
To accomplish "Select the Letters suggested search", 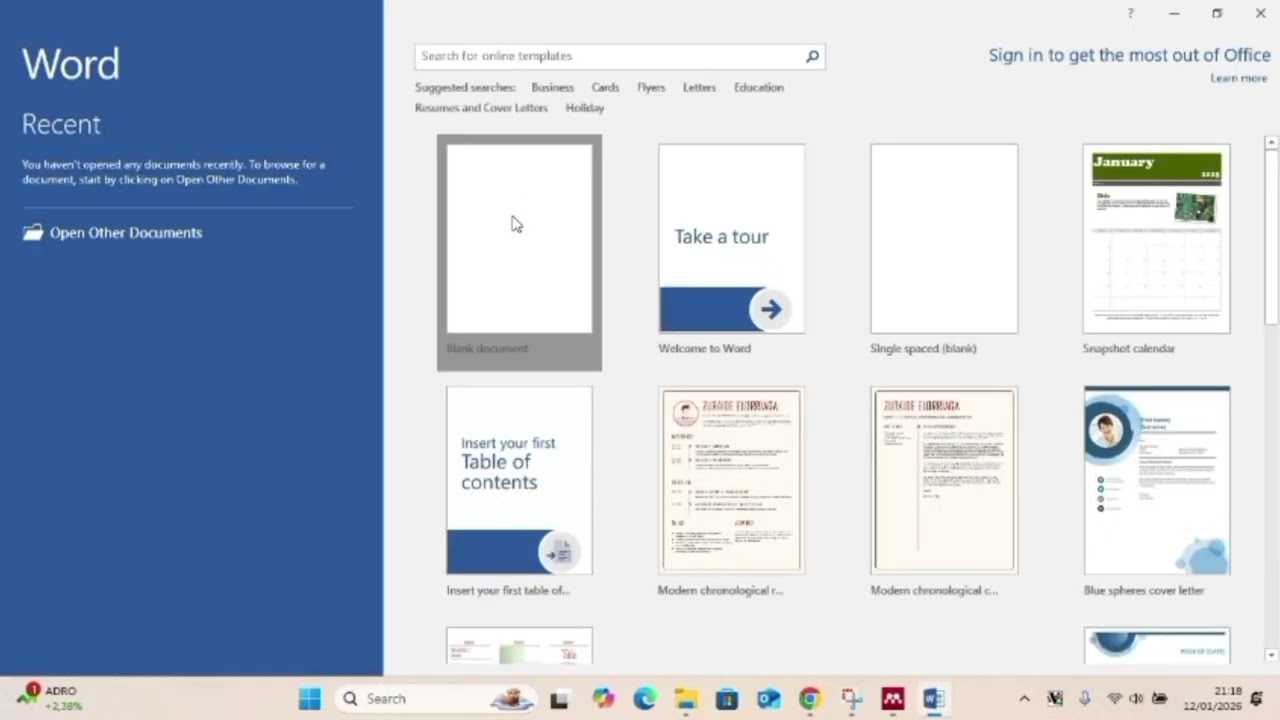I will point(699,87).
